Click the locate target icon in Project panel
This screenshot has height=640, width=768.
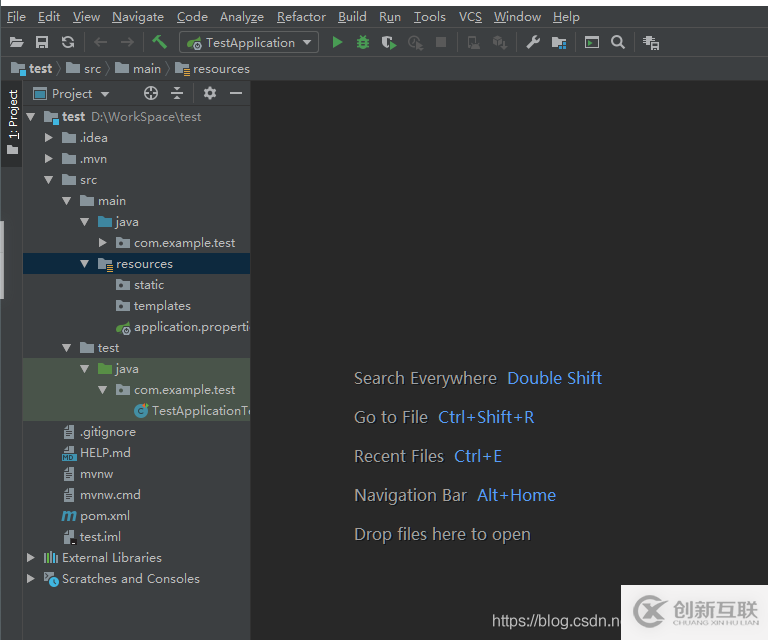pyautogui.click(x=151, y=93)
